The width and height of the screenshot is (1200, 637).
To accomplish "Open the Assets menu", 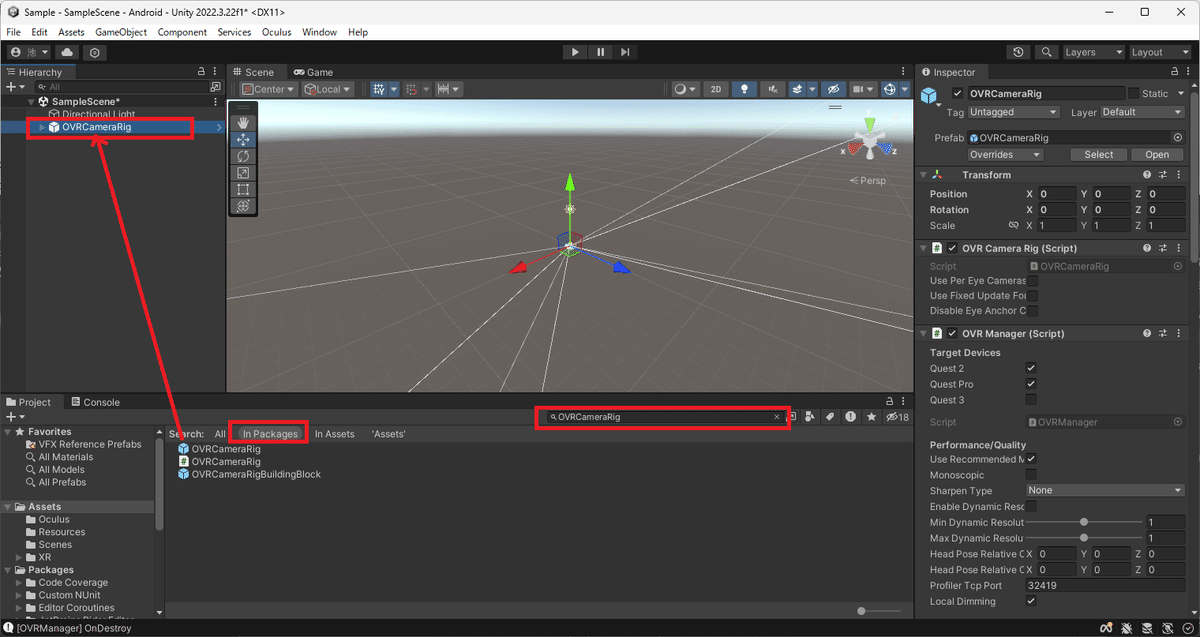I will pyautogui.click(x=71, y=32).
